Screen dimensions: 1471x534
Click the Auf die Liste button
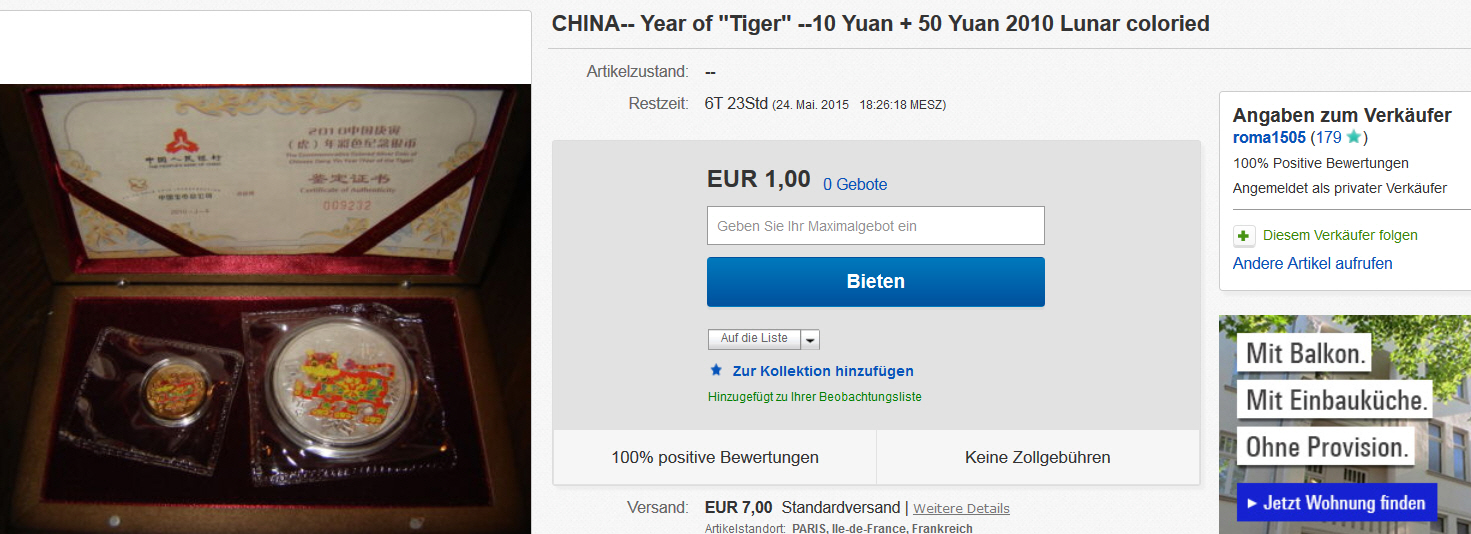coord(755,339)
